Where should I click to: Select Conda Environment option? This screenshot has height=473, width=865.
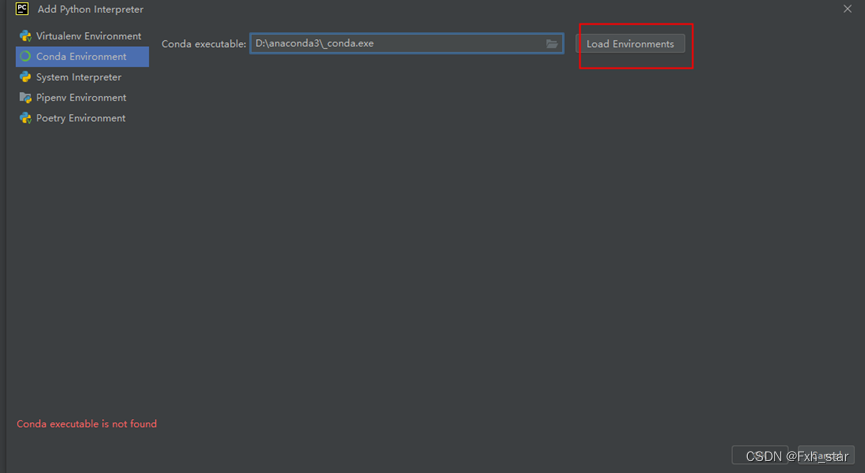pyautogui.click(x=82, y=56)
